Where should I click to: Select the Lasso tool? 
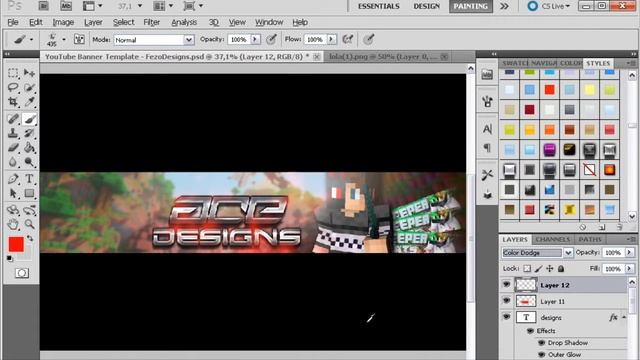pos(13,87)
